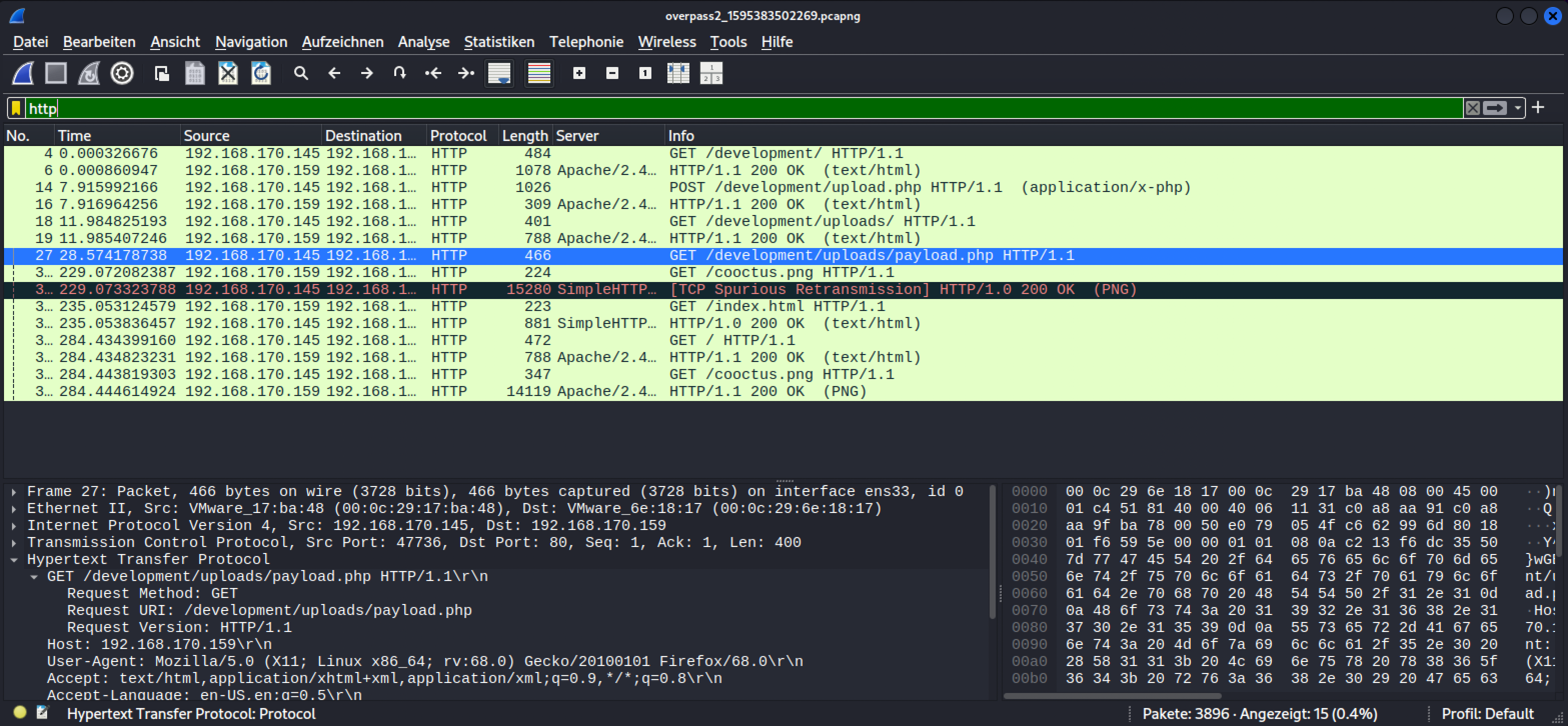
Task: Reset layout to default size icon
Action: tap(711, 73)
